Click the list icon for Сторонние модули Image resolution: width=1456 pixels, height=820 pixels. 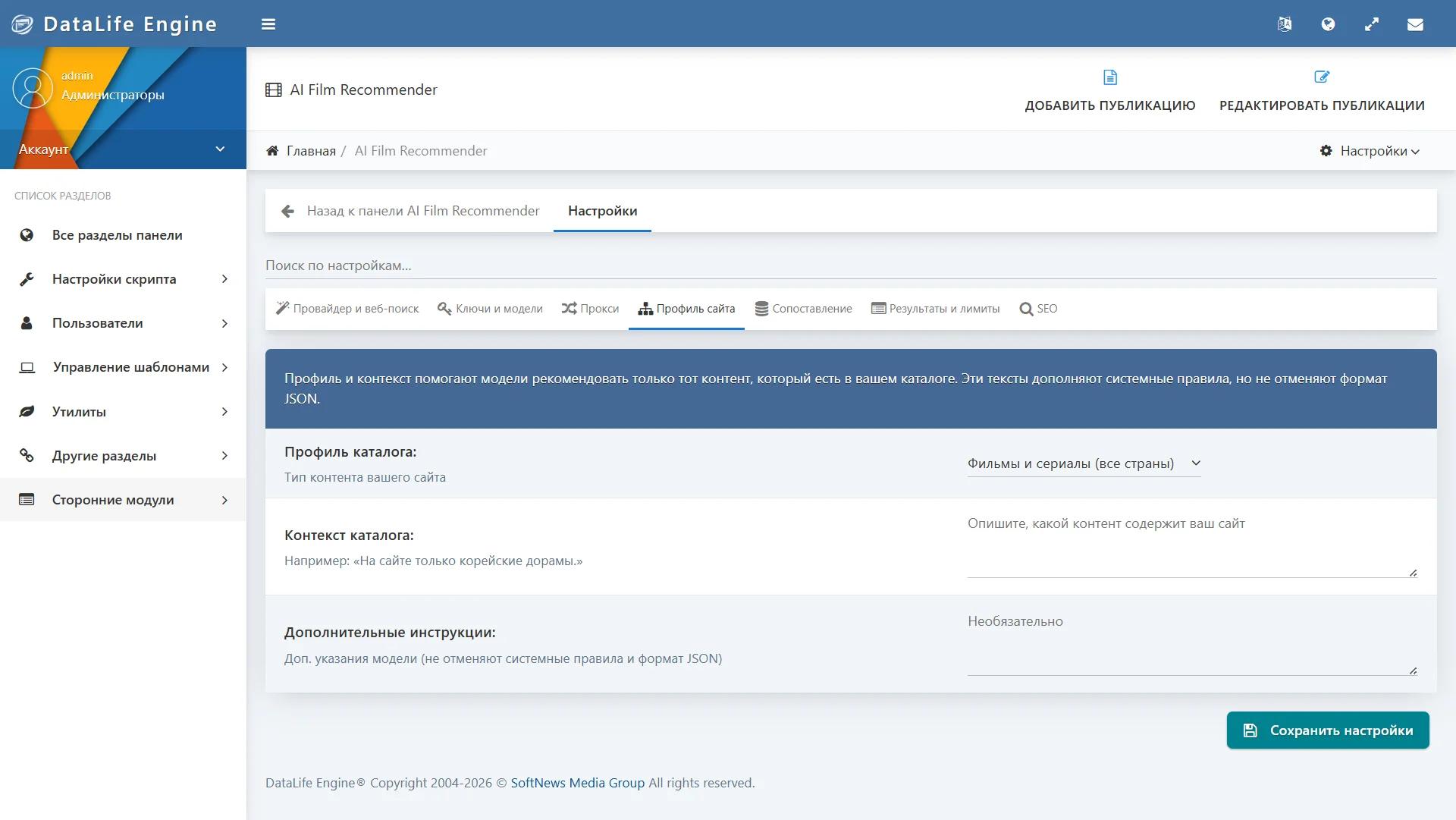pos(27,500)
